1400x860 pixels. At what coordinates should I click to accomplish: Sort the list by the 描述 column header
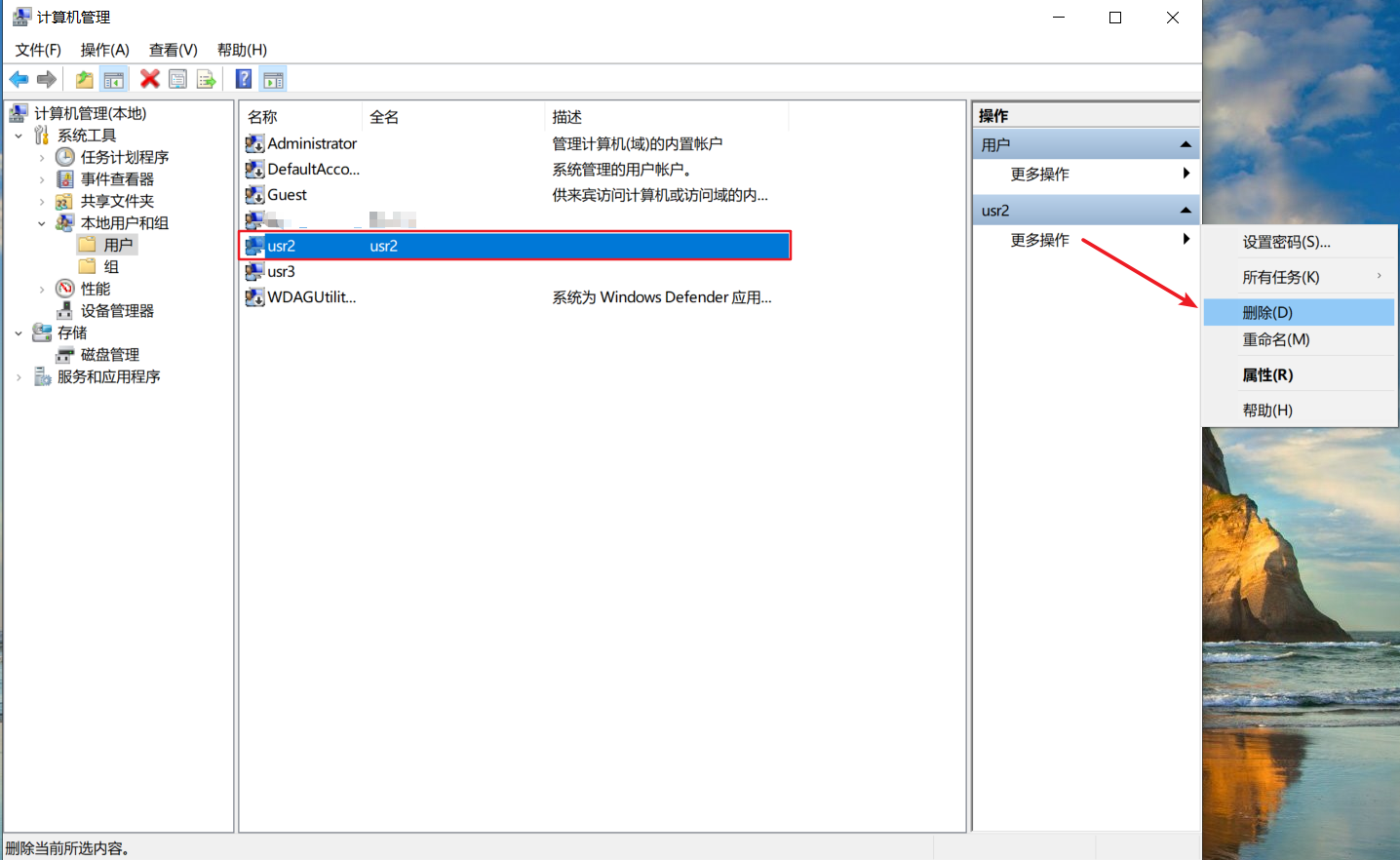coord(667,117)
